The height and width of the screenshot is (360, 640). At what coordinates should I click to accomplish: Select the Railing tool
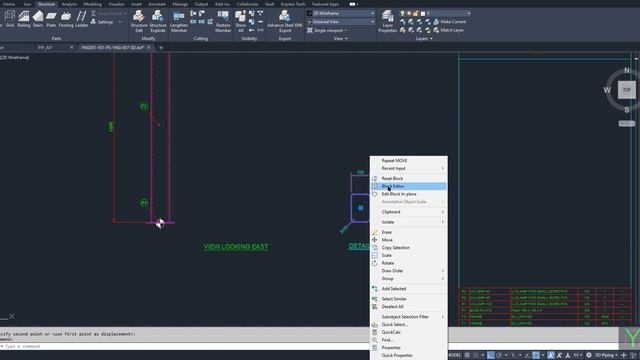click(24, 19)
